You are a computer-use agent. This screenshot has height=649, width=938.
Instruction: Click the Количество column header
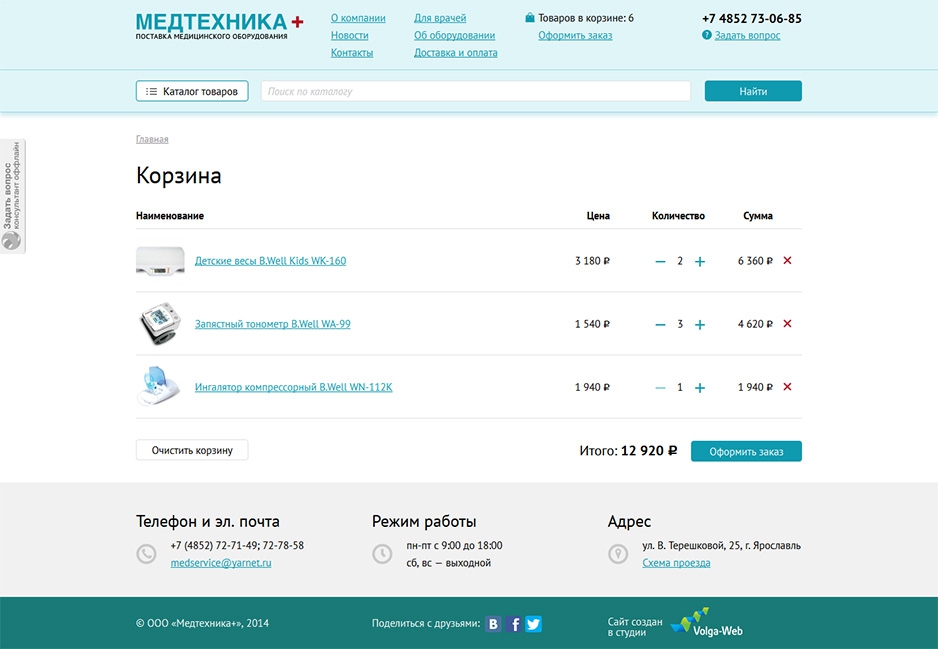click(678, 216)
